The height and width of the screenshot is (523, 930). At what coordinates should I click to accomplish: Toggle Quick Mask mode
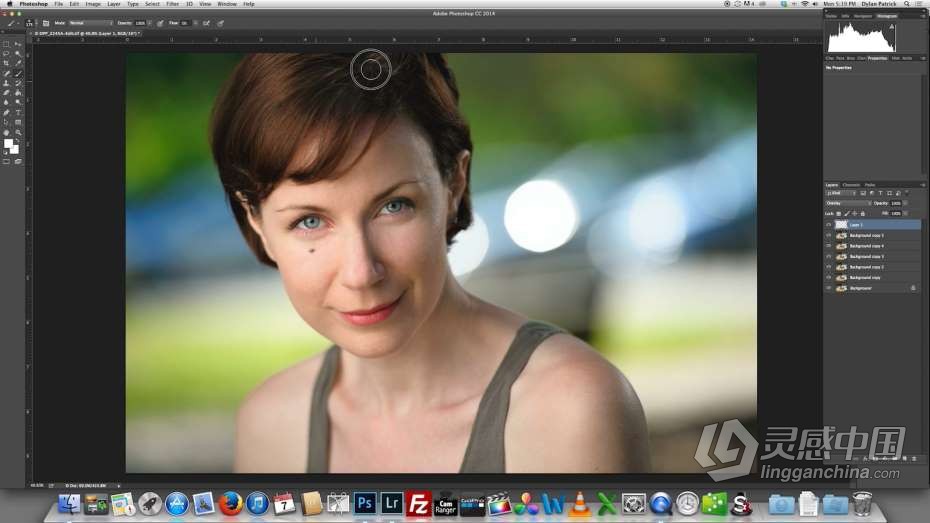point(6,161)
